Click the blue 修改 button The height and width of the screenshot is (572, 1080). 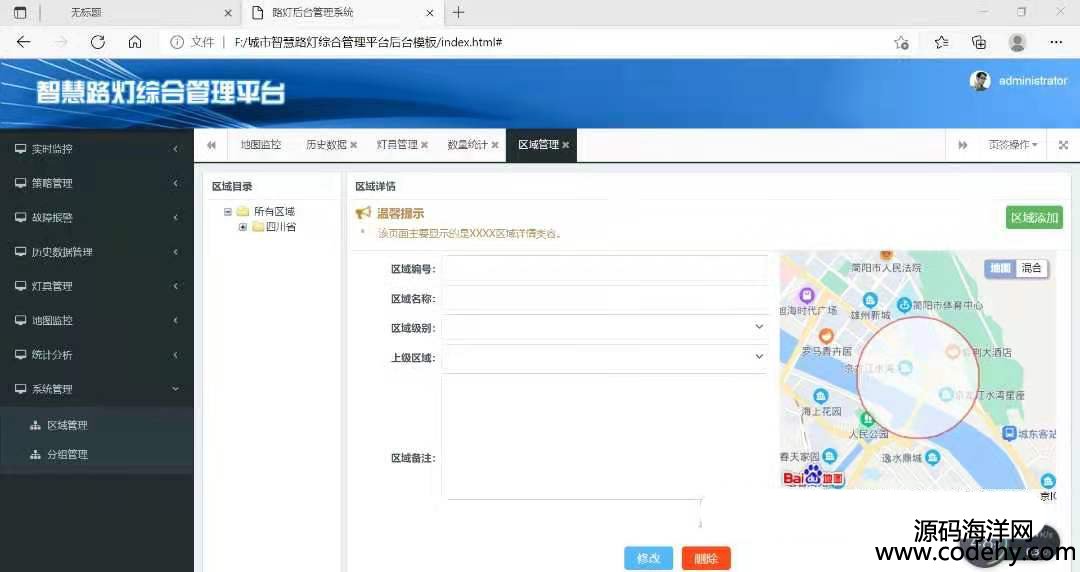point(648,558)
